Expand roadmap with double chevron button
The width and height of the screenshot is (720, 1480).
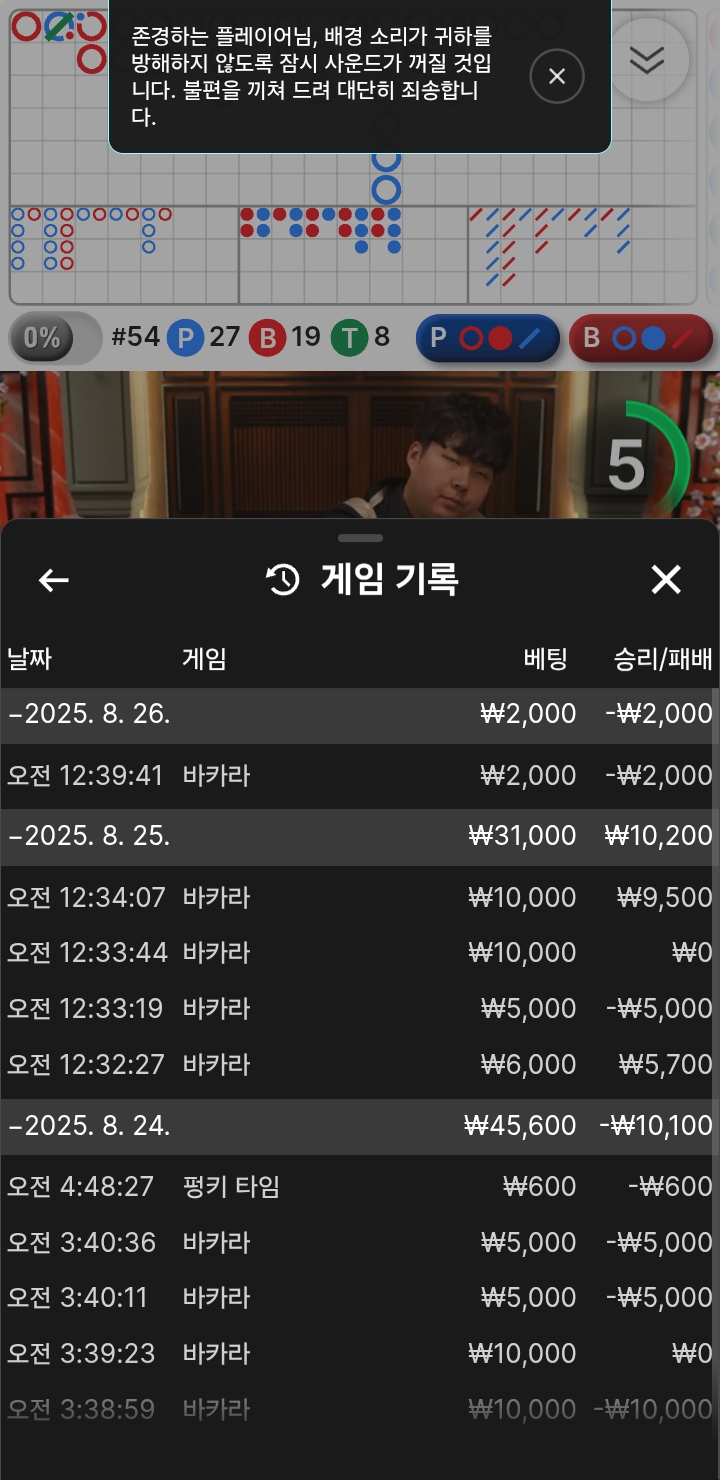(647, 61)
